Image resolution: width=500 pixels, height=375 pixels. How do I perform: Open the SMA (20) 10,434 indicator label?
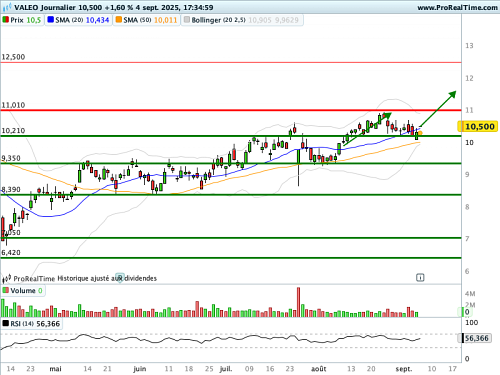click(x=79, y=20)
